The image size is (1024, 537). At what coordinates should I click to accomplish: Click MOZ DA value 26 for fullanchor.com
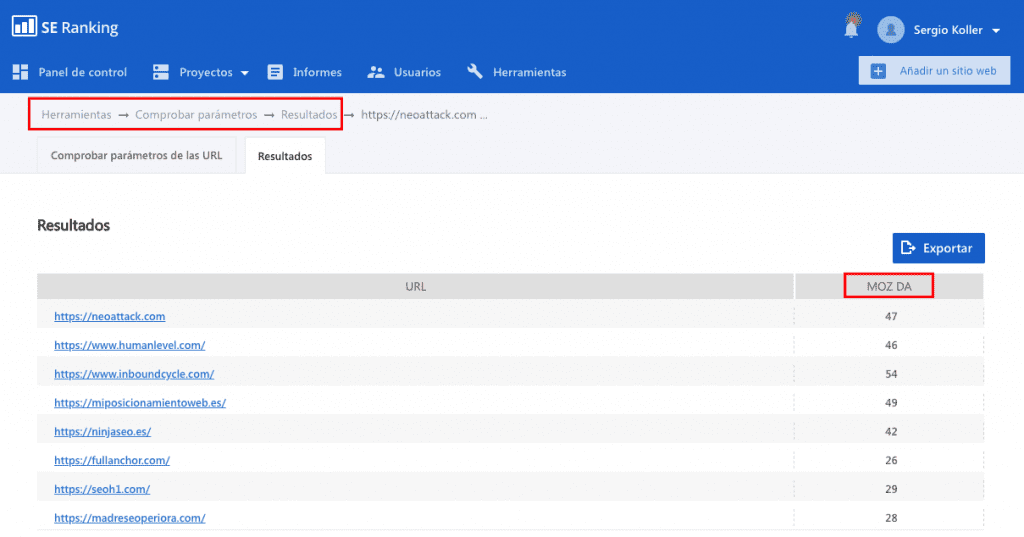tap(891, 460)
